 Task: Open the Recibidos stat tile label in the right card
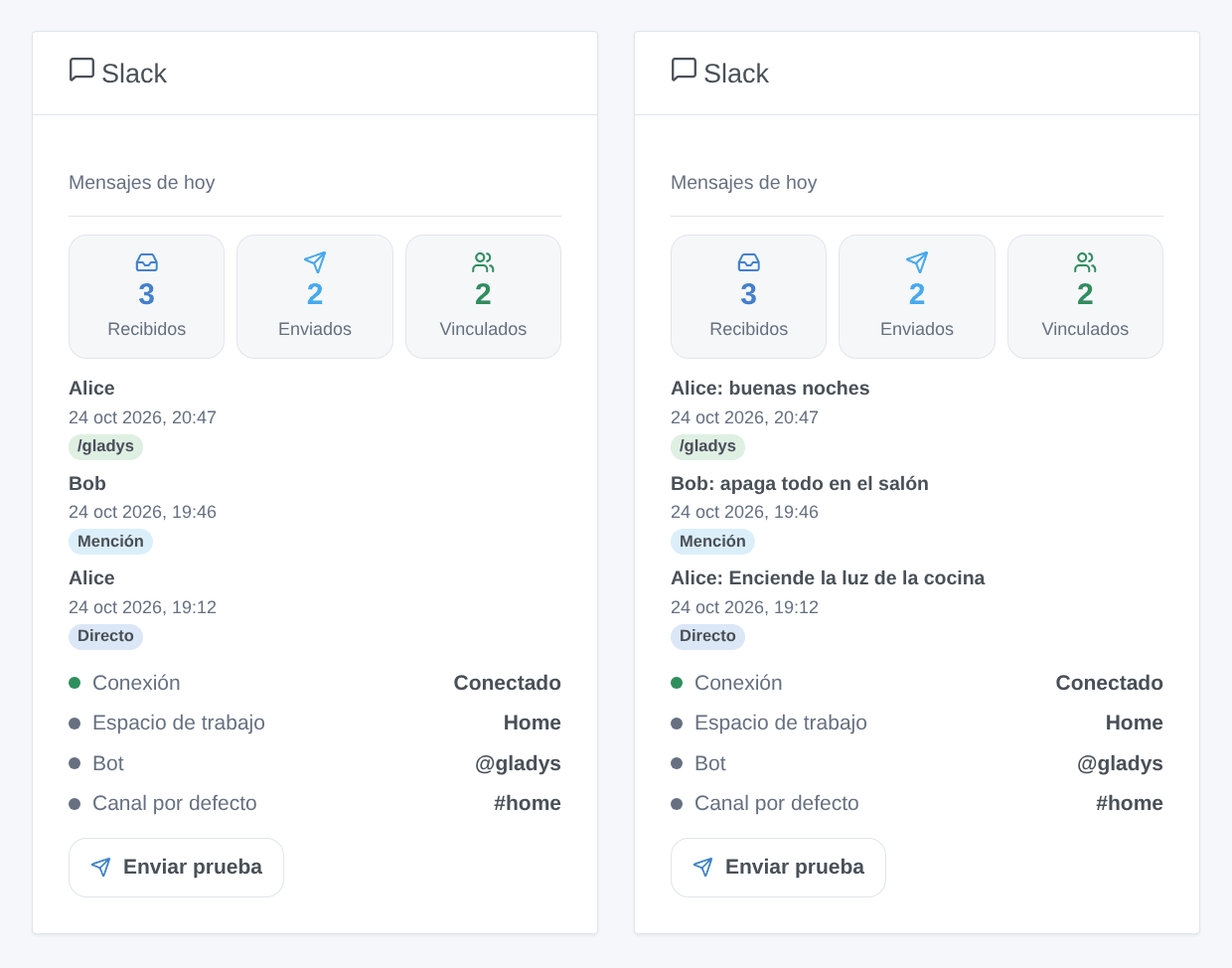point(749,329)
